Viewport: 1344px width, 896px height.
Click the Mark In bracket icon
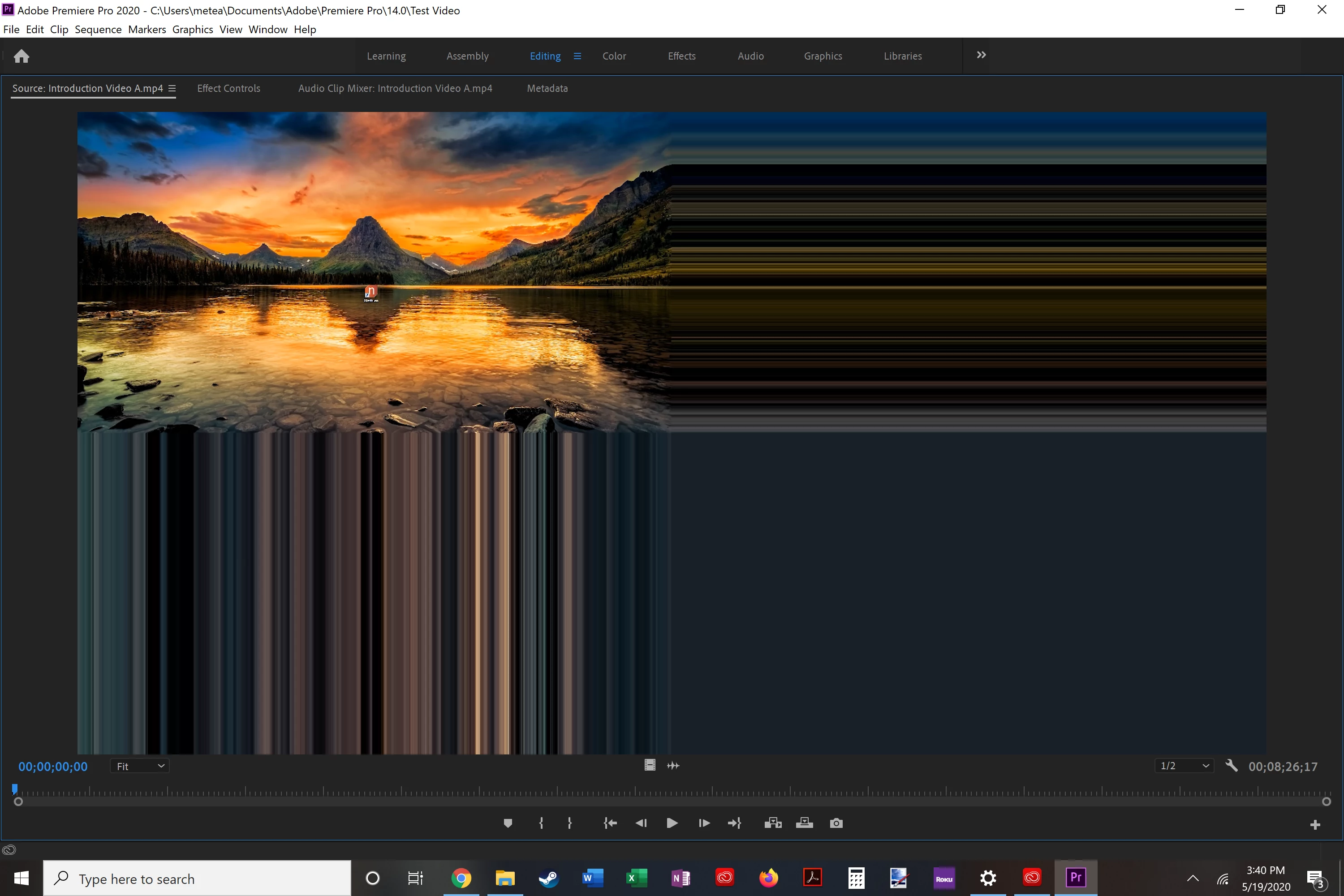tap(541, 823)
